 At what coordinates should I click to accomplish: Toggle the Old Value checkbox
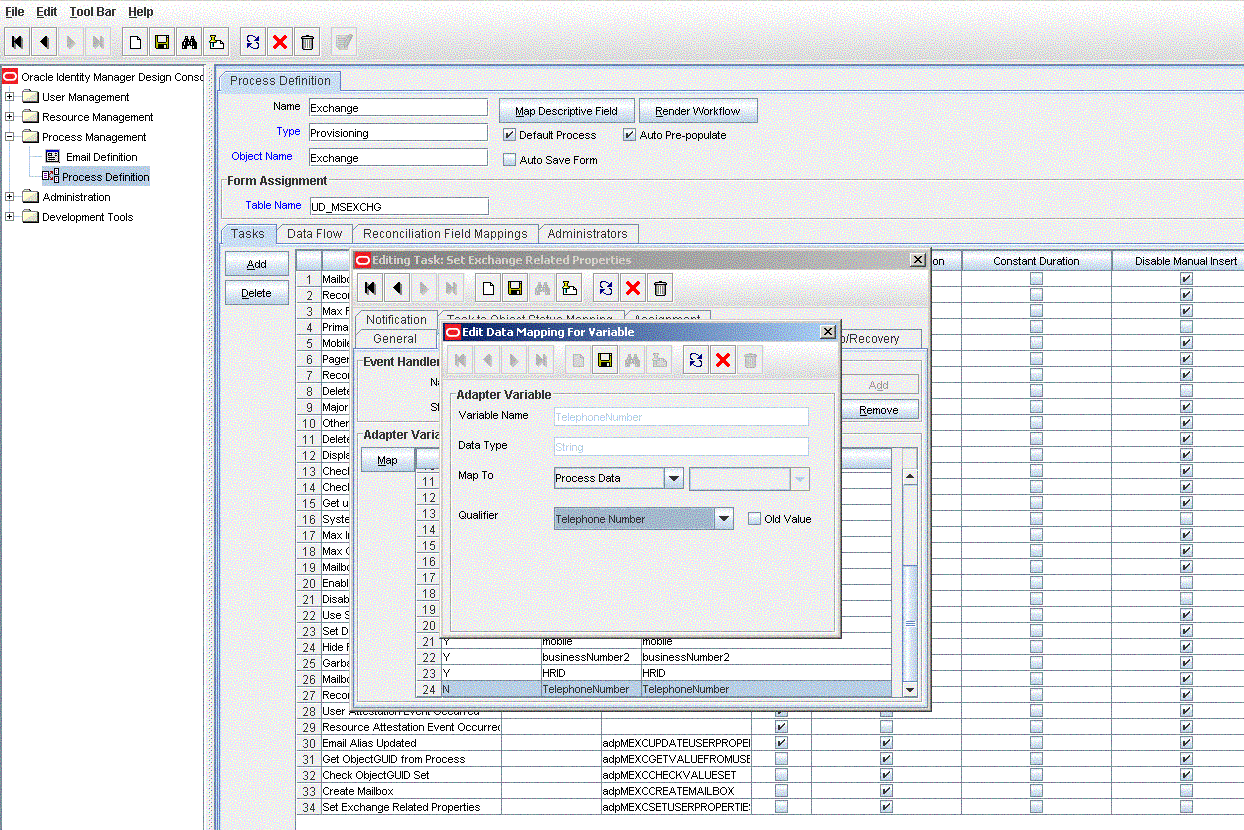click(755, 519)
